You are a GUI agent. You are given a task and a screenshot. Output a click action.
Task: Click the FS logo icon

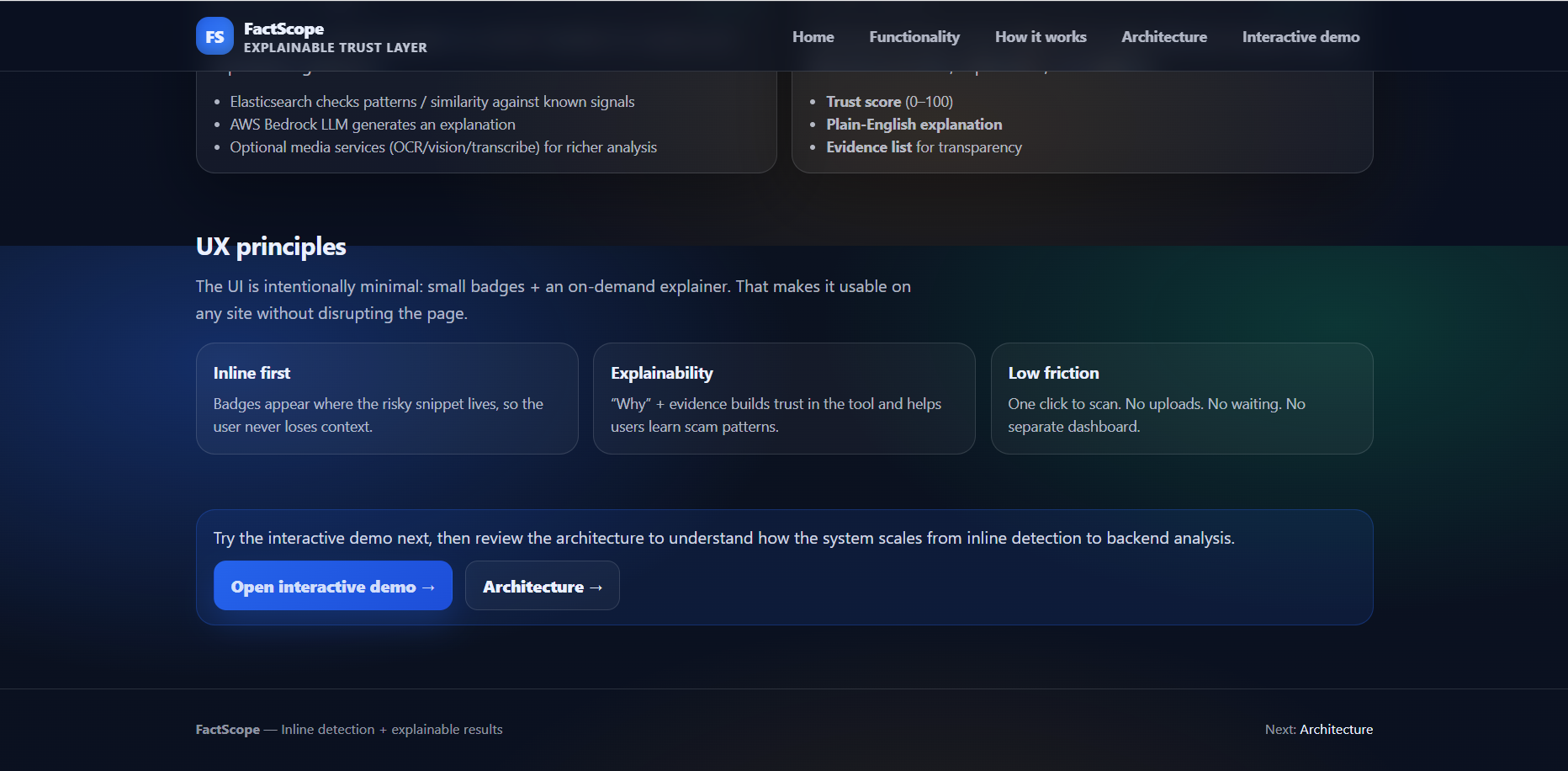(x=215, y=36)
